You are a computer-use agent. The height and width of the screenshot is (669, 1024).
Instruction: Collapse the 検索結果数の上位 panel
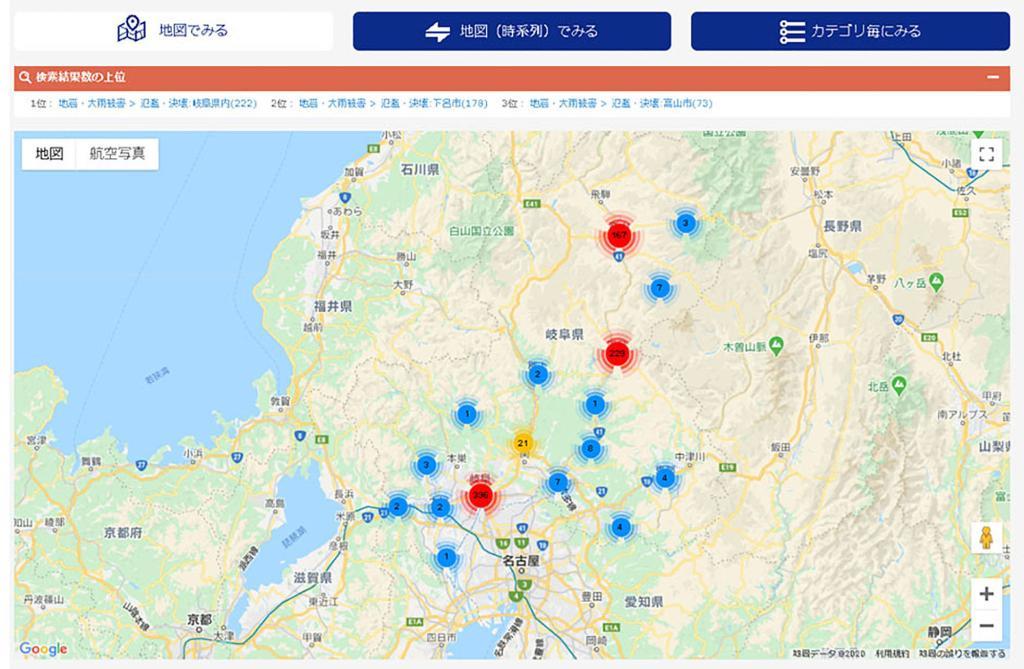pyautogui.click(x=993, y=77)
